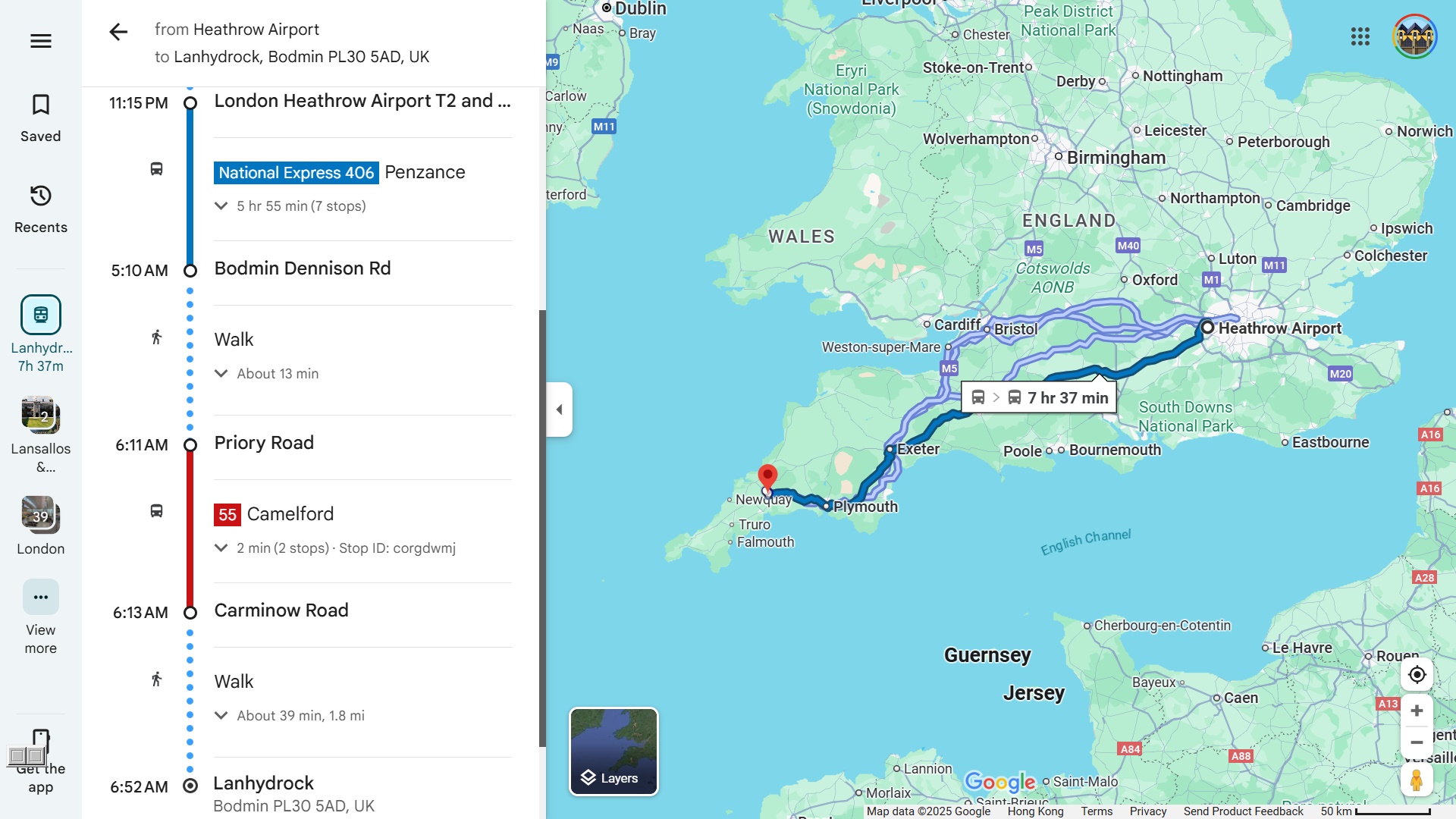Open the Saved places bookmark icon
Viewport: 1456px width, 819px height.
(41, 105)
